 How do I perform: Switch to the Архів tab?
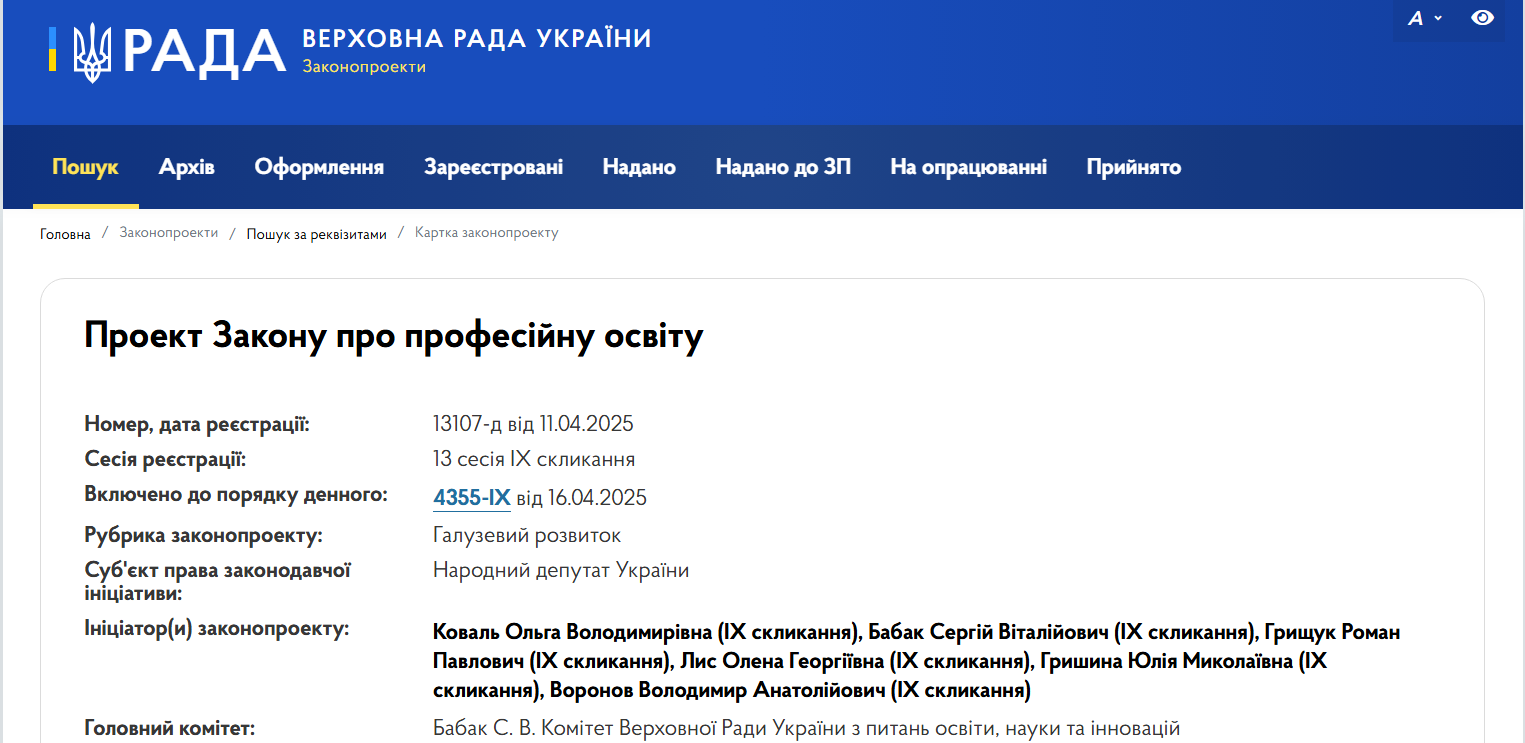[x=186, y=167]
